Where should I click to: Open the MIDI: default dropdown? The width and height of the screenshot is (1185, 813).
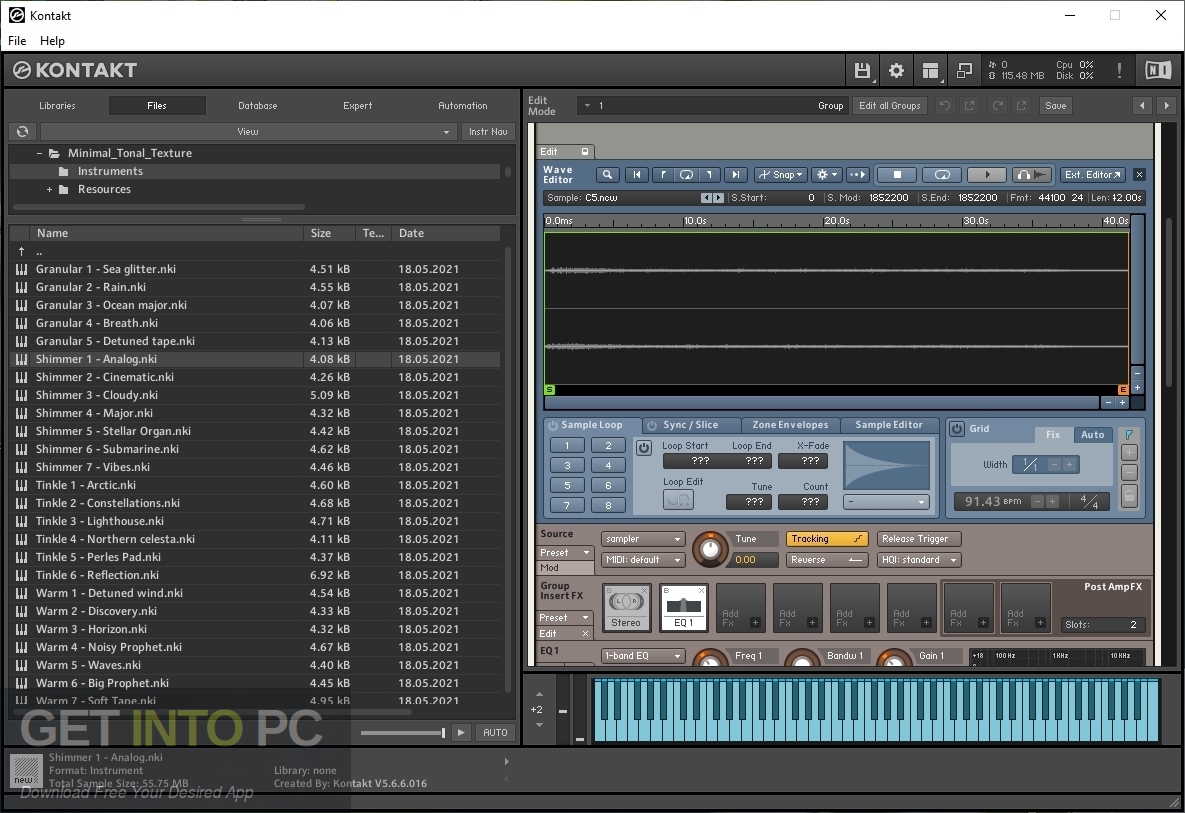pyautogui.click(x=643, y=560)
